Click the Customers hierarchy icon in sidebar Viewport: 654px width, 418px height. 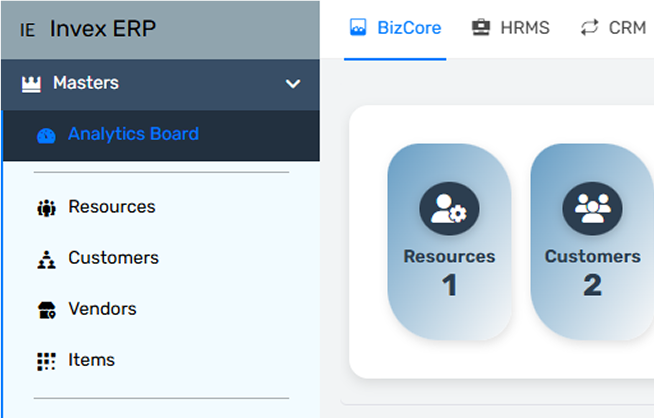(x=46, y=259)
